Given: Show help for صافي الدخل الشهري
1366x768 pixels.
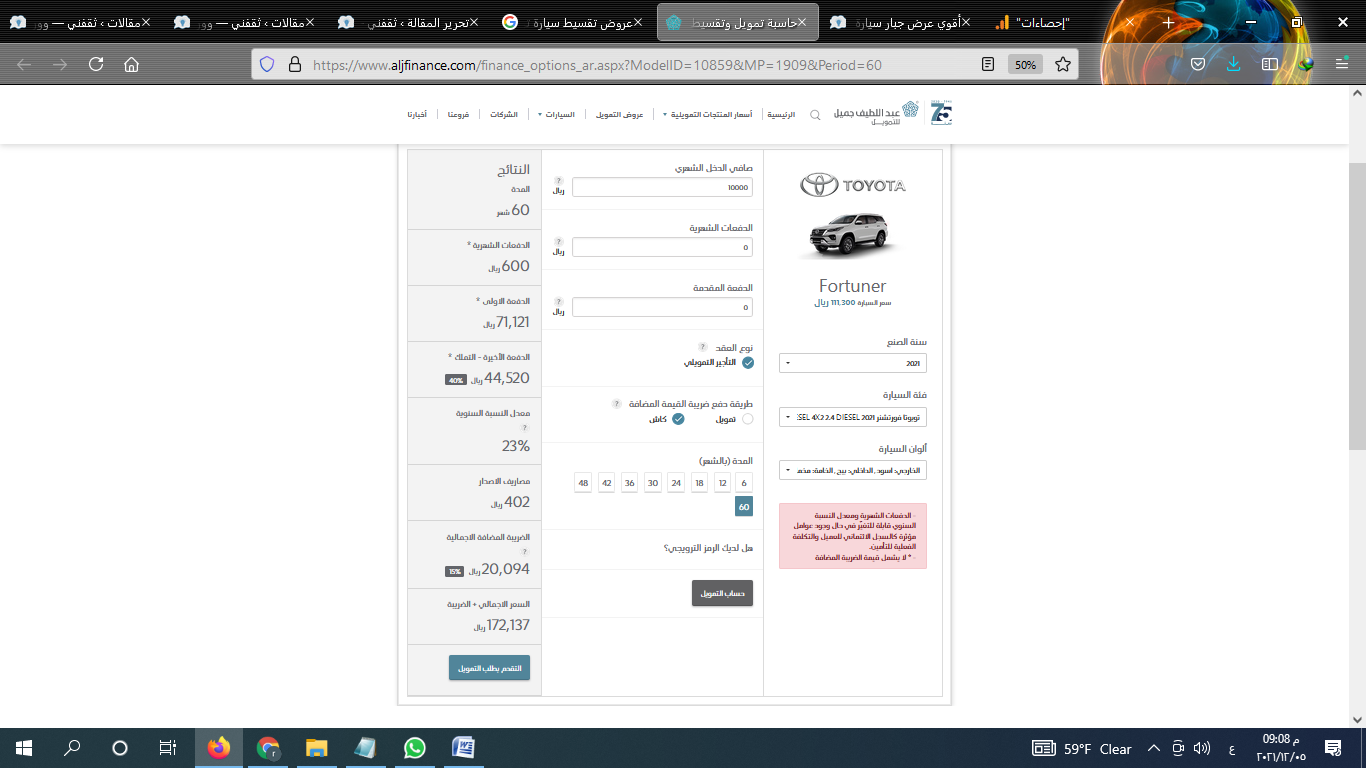Looking at the screenshot, I should [x=559, y=181].
